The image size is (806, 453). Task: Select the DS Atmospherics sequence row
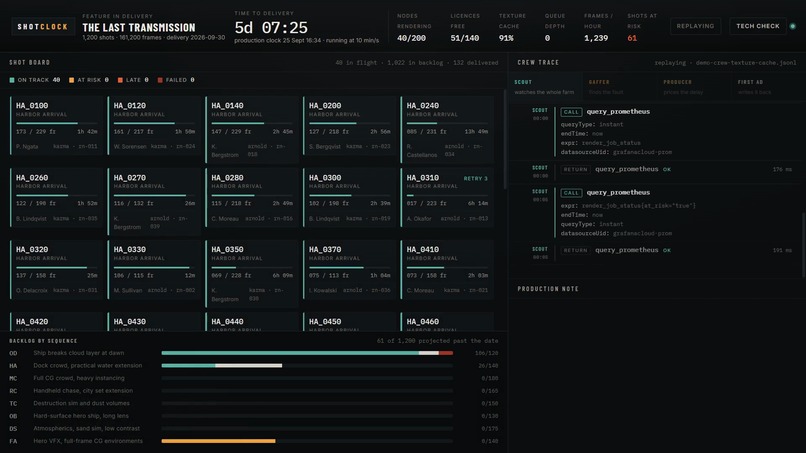point(253,429)
